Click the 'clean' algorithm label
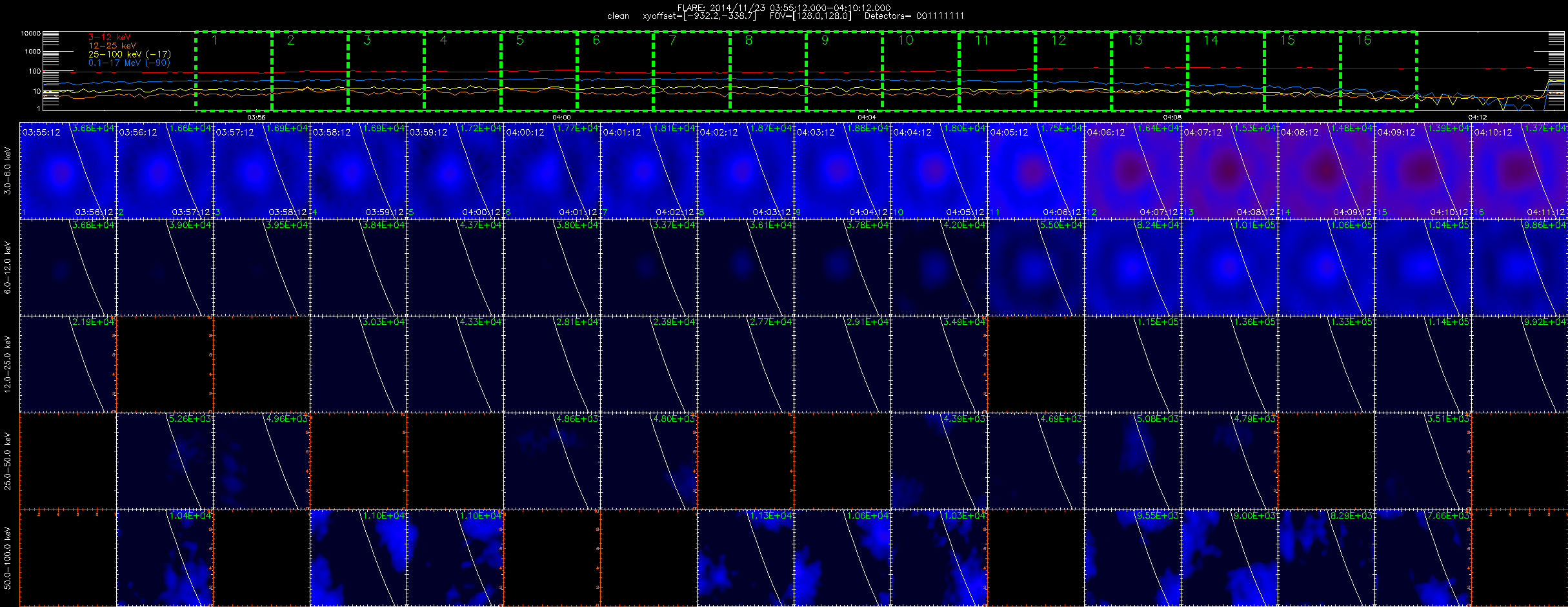The width and height of the screenshot is (1568, 607). 618,16
